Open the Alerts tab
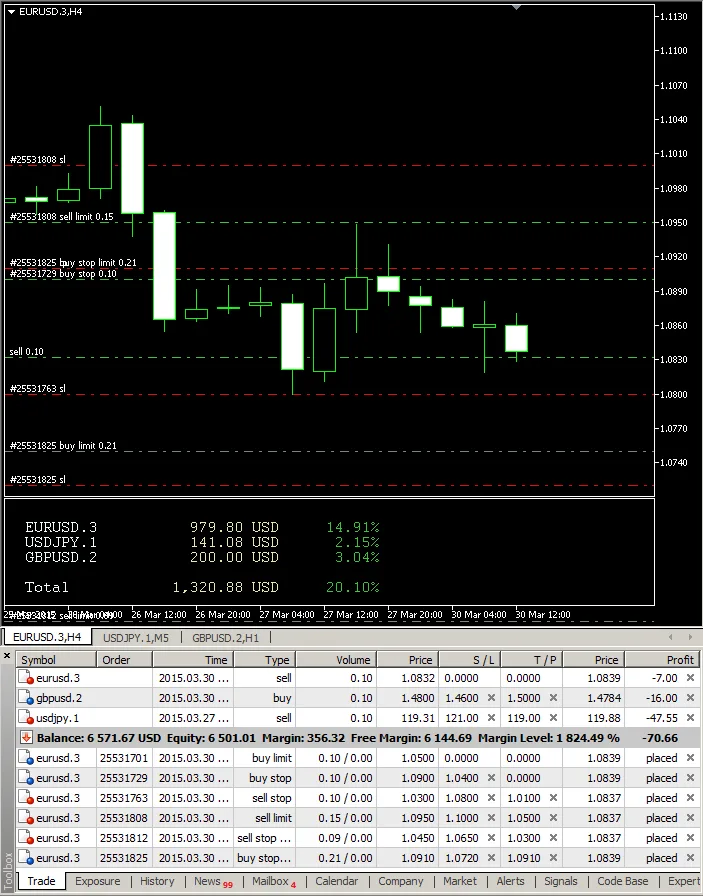This screenshot has height=896, width=703. coord(510,881)
